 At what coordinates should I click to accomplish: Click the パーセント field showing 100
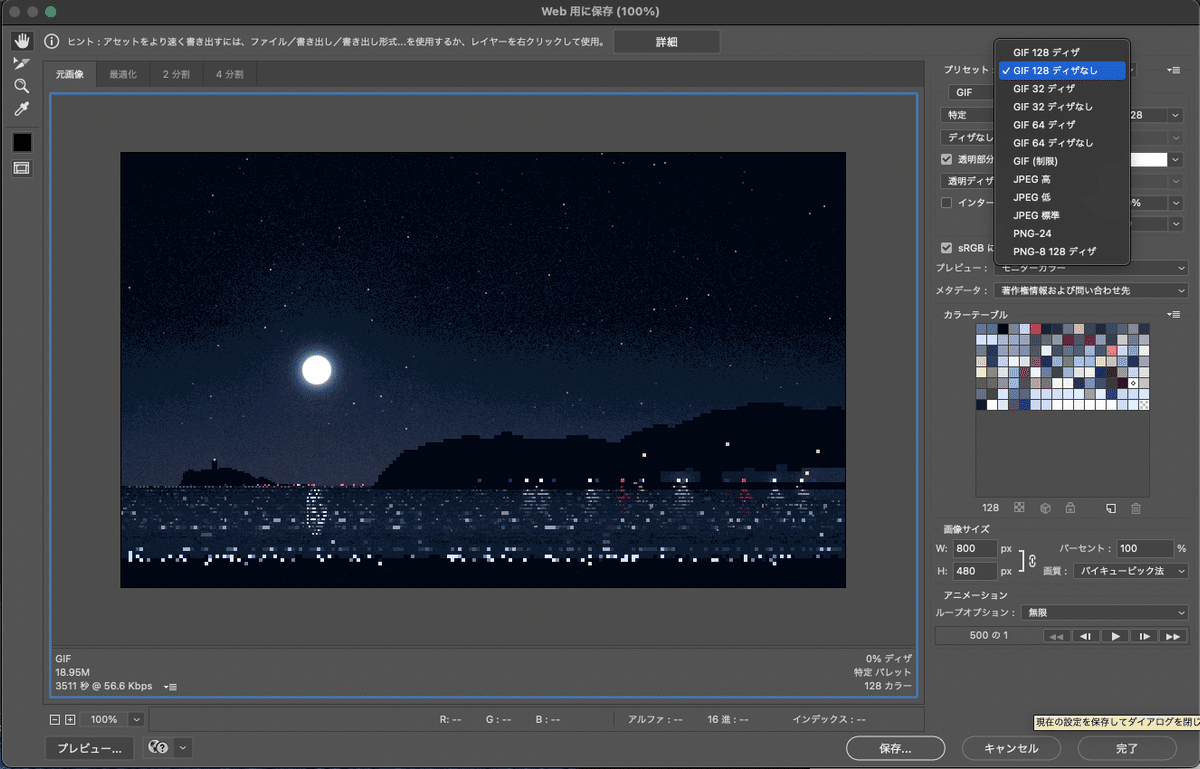tap(1145, 549)
